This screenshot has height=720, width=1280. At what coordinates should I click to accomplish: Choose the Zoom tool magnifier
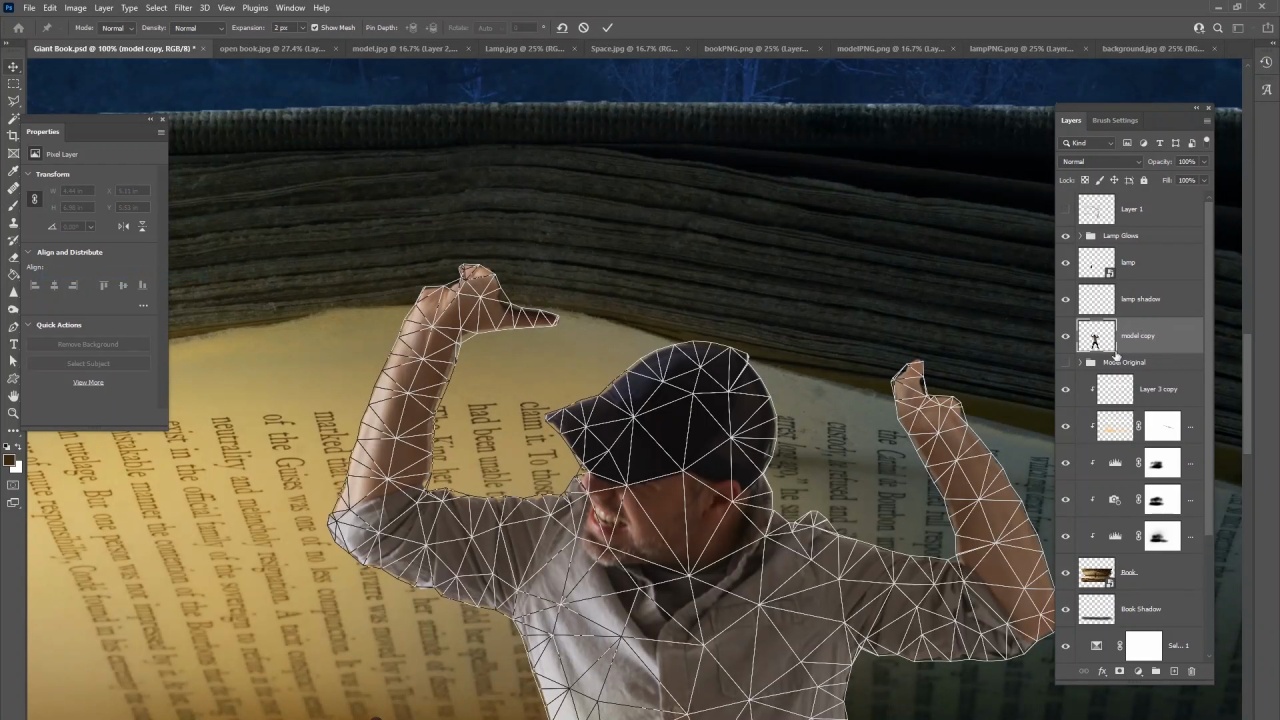pos(13,413)
